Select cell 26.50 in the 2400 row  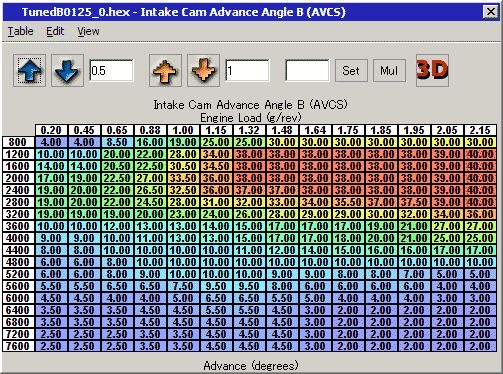(150, 190)
